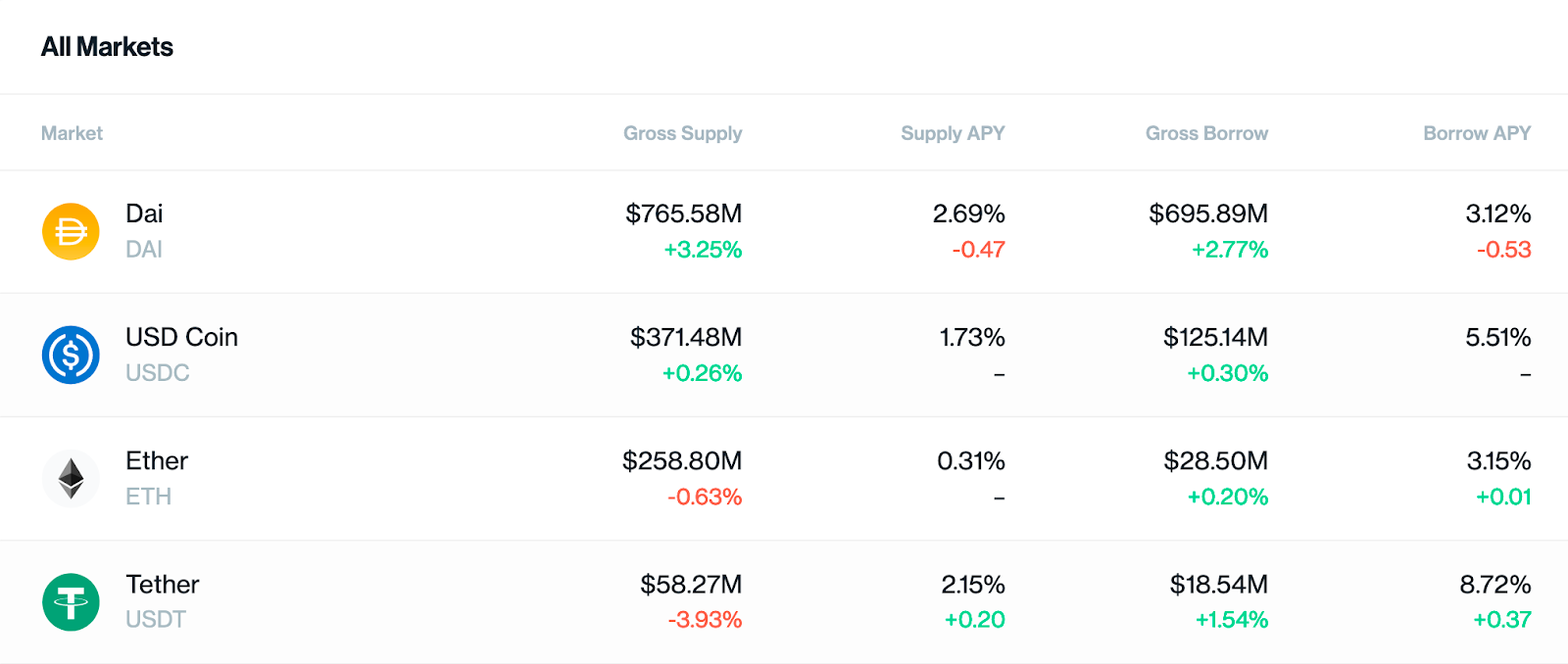Open the Ether market link

157,460
